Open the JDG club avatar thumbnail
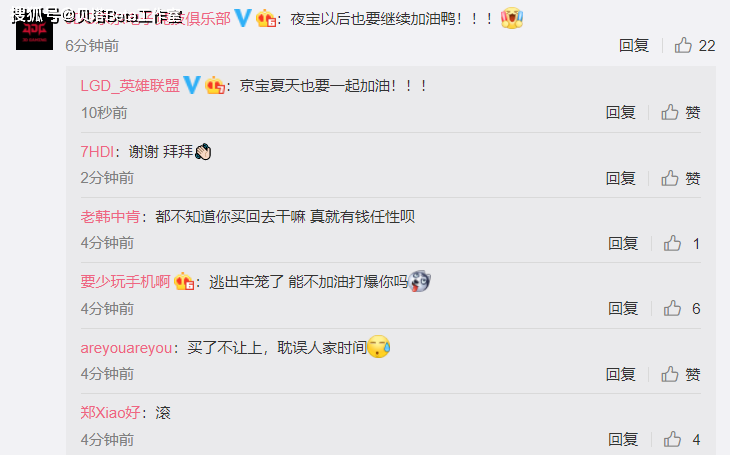 click(x=34, y=33)
